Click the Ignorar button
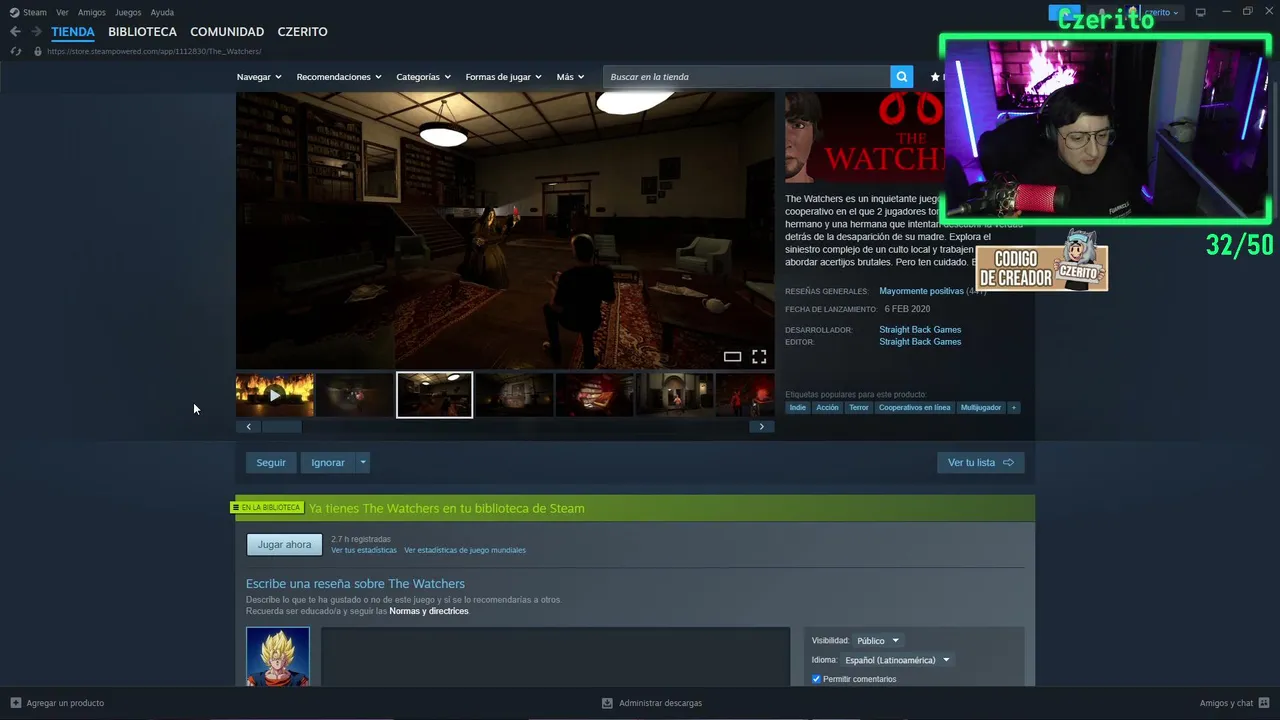The image size is (1280, 720). pyautogui.click(x=328, y=462)
